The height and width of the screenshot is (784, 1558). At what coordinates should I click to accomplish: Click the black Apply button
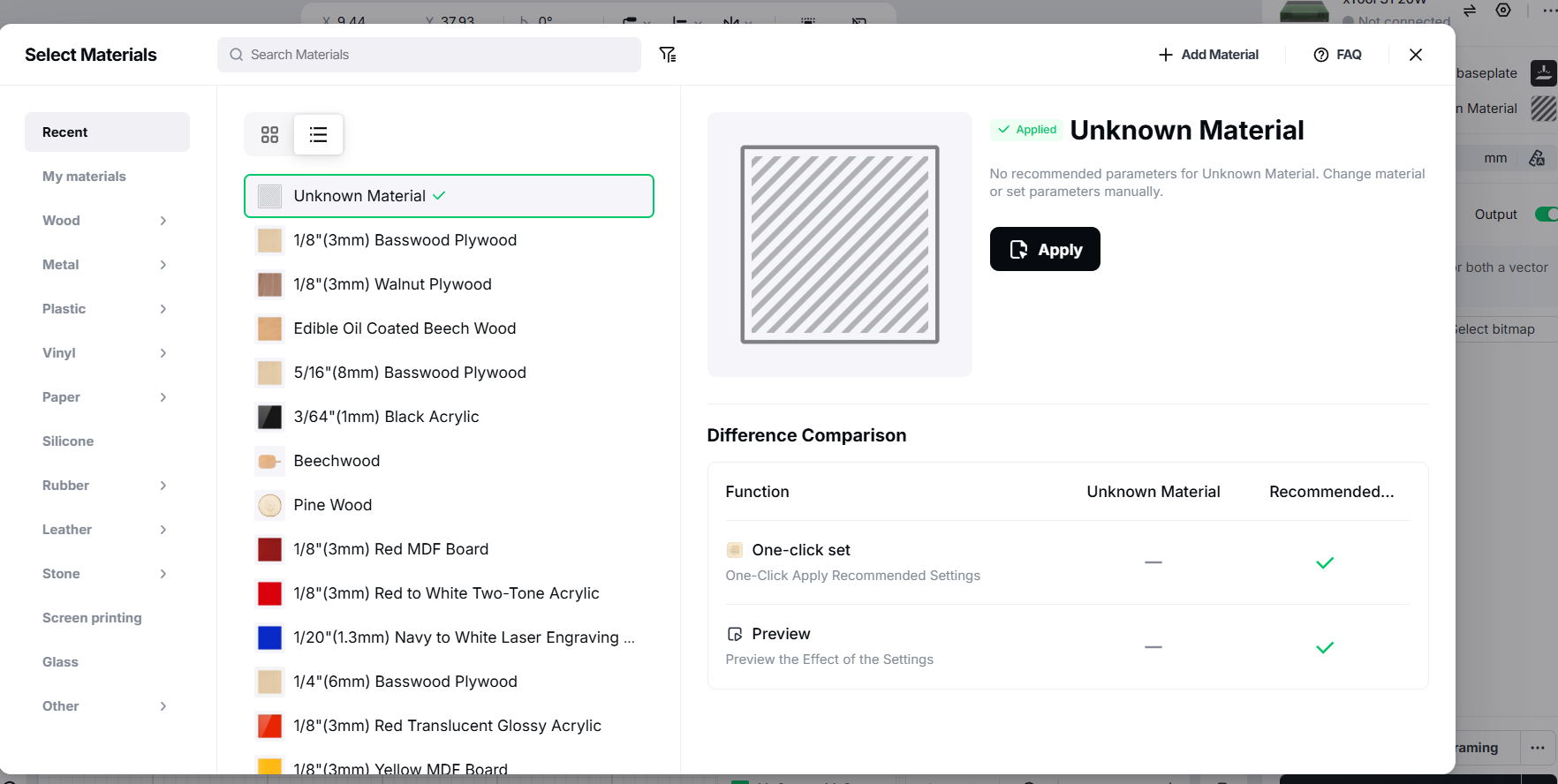[1045, 249]
